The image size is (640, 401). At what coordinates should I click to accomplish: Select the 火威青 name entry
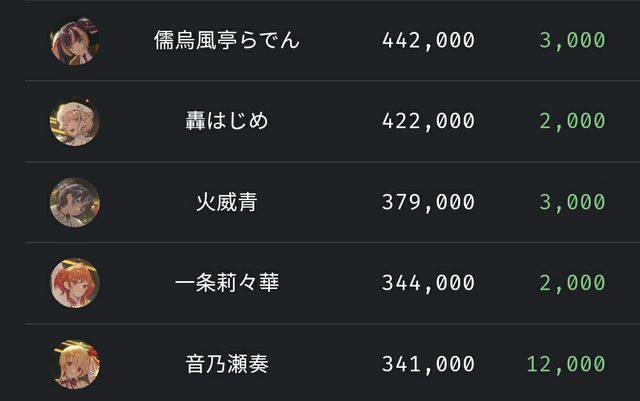[x=227, y=203]
